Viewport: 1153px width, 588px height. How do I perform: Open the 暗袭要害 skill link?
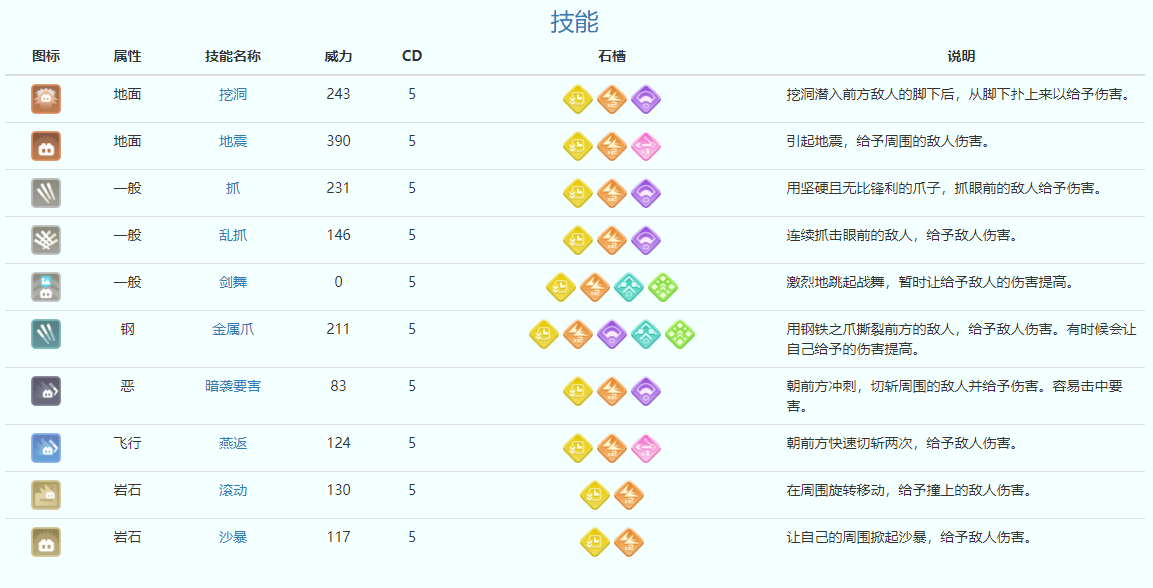[233, 386]
